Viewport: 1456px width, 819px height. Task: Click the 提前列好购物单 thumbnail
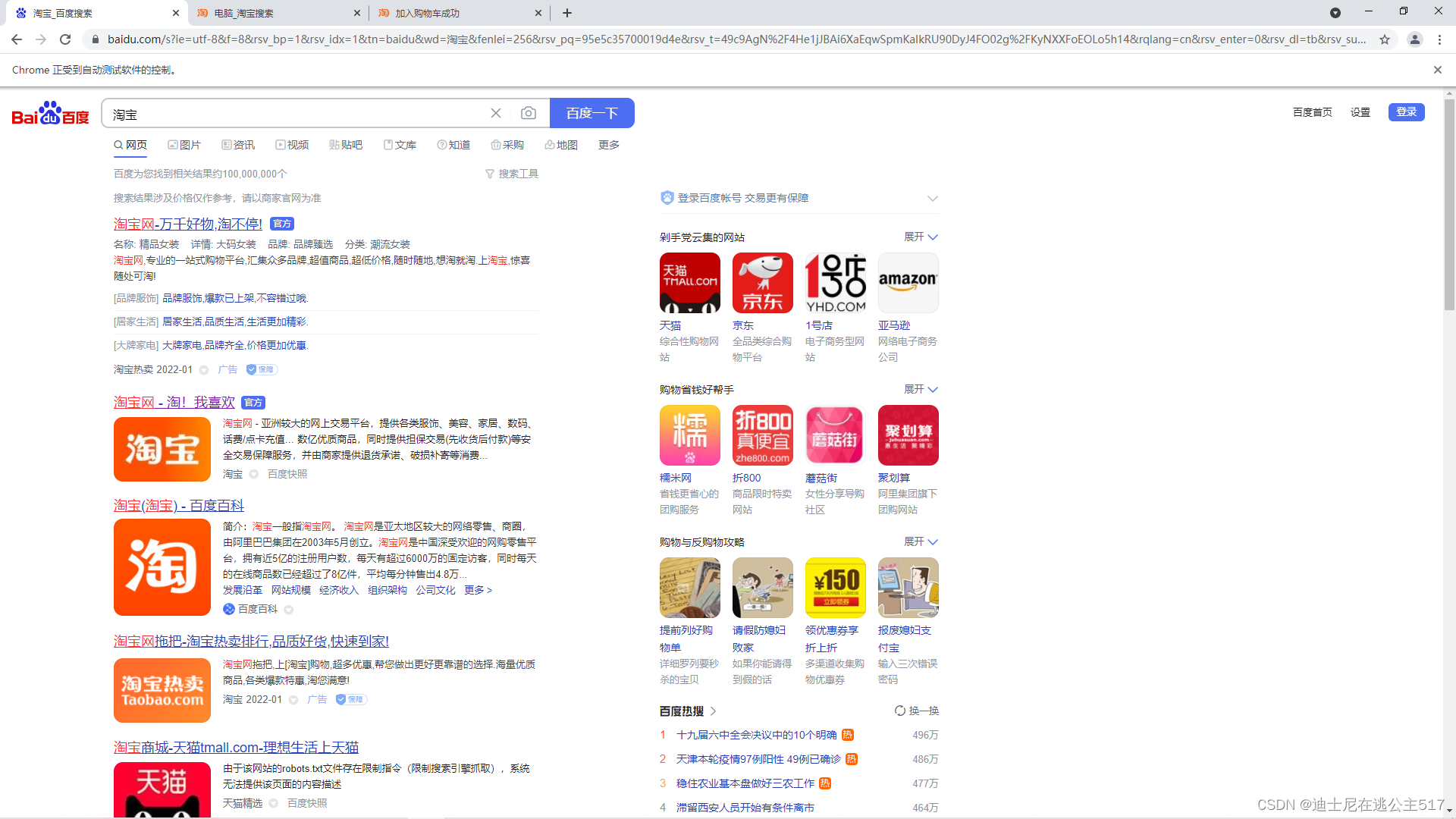pyautogui.click(x=689, y=588)
